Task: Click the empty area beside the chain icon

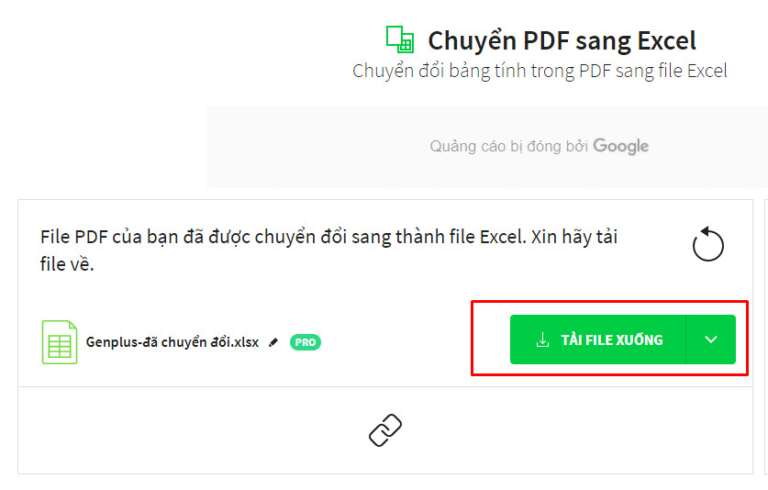Action: pos(563,430)
